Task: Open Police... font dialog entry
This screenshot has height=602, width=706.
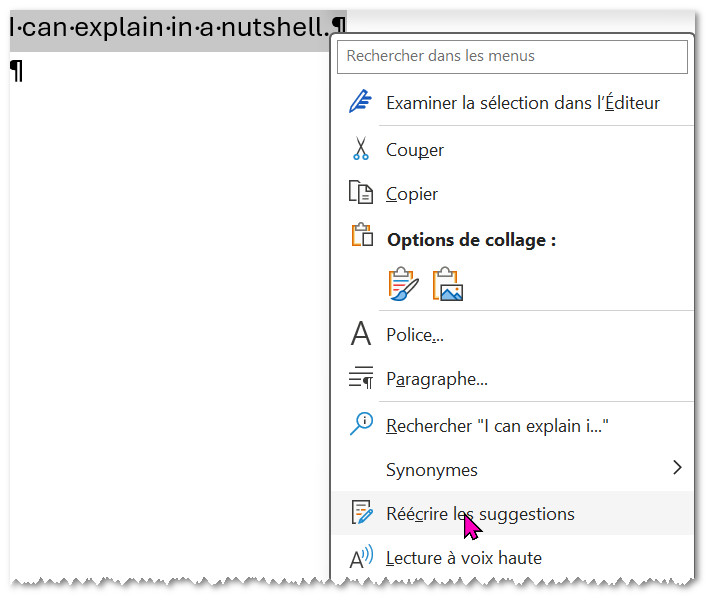Action: click(x=415, y=336)
